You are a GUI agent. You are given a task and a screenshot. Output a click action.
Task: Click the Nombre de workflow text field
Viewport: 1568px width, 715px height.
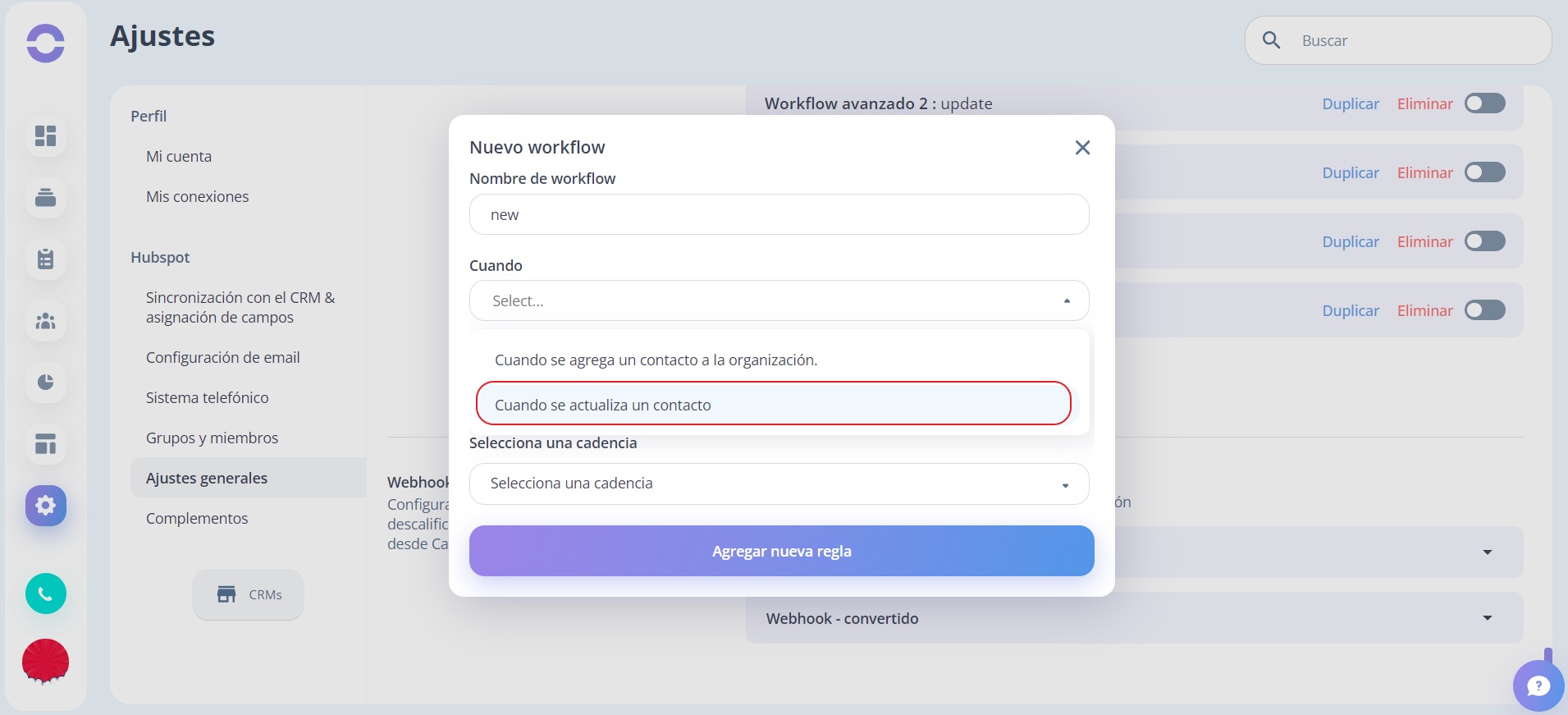779,214
